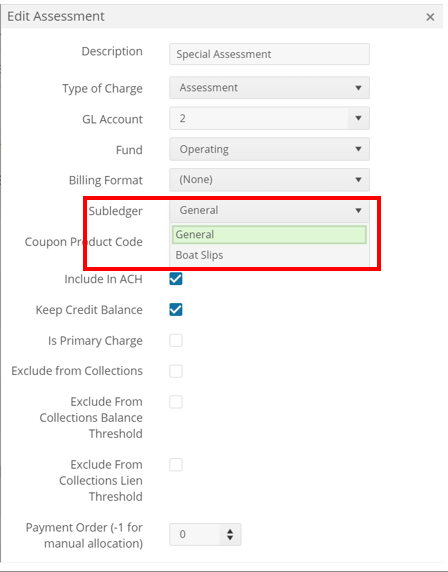Click the Description text field

269,54
